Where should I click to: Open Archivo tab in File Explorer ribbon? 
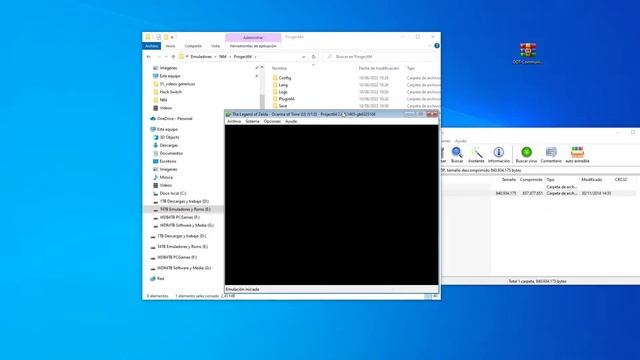pyautogui.click(x=151, y=46)
